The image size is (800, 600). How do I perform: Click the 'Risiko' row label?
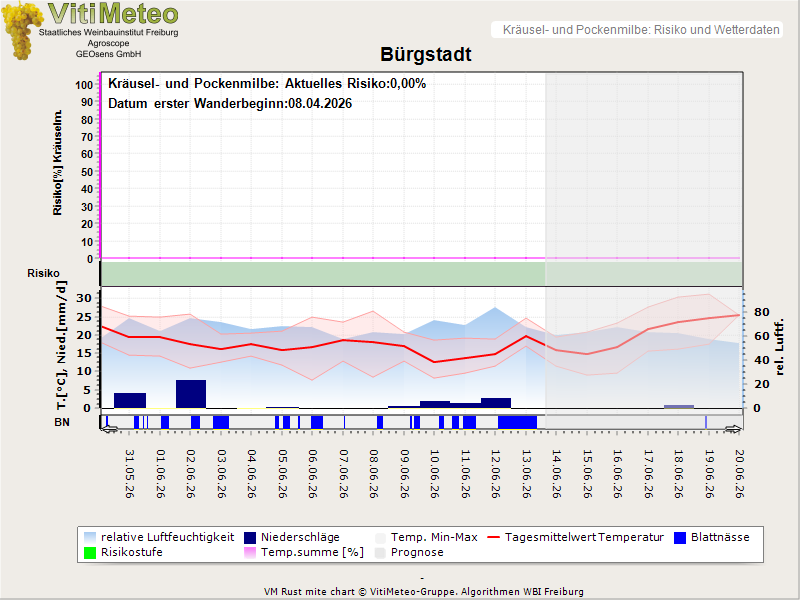coord(43,273)
